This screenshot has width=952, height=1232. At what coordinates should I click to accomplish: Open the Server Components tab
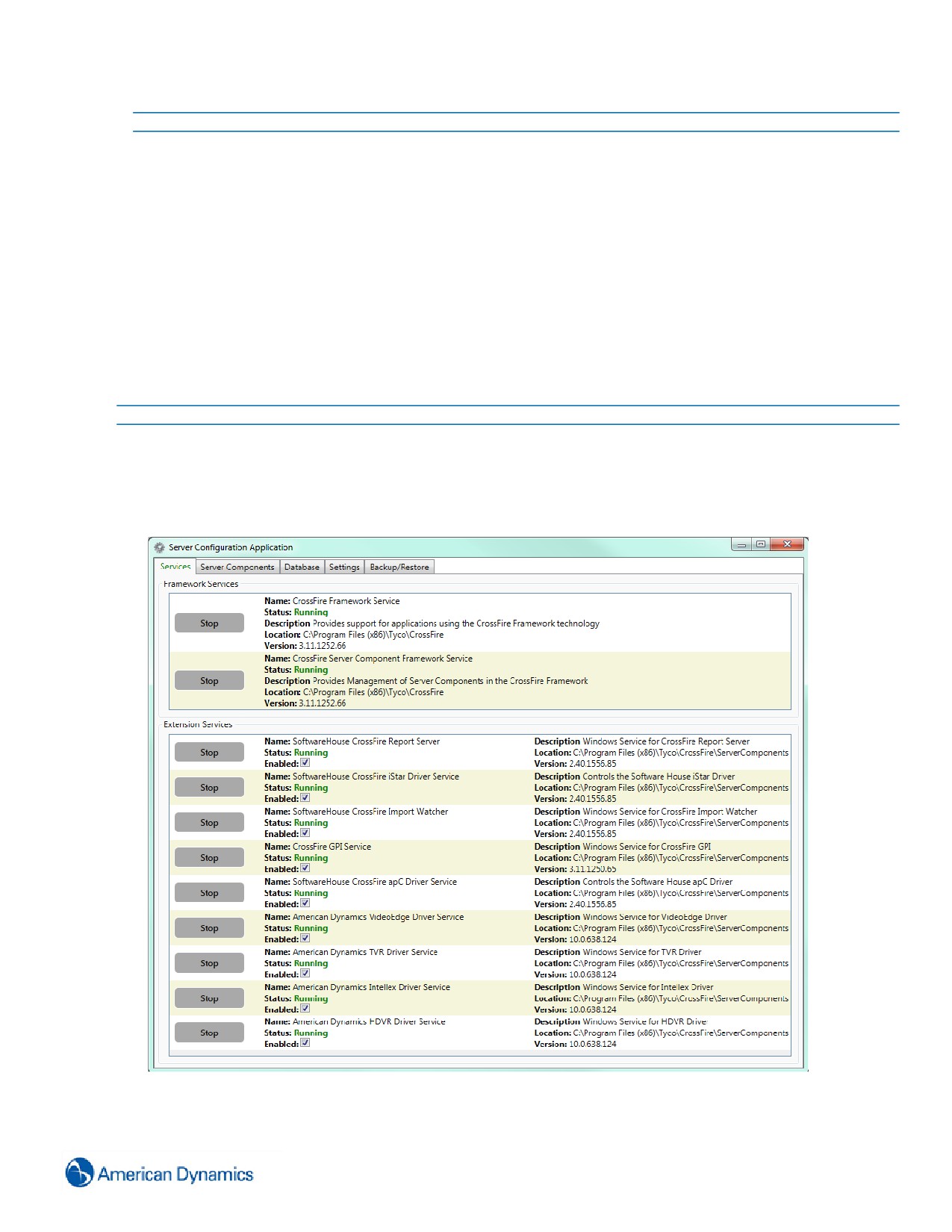pyautogui.click(x=237, y=567)
